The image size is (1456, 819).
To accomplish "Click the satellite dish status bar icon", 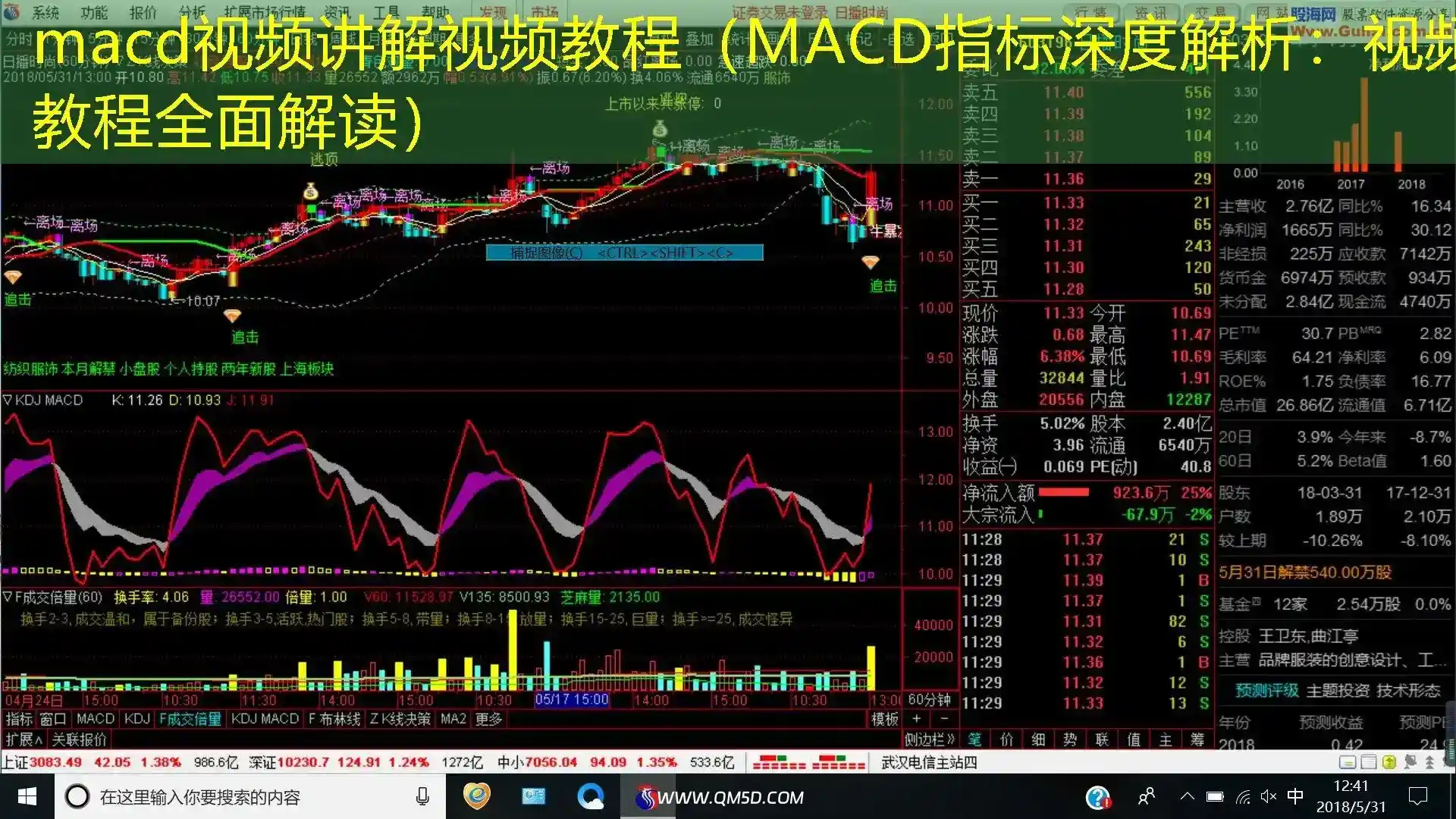I will pyautogui.click(x=1410, y=762).
